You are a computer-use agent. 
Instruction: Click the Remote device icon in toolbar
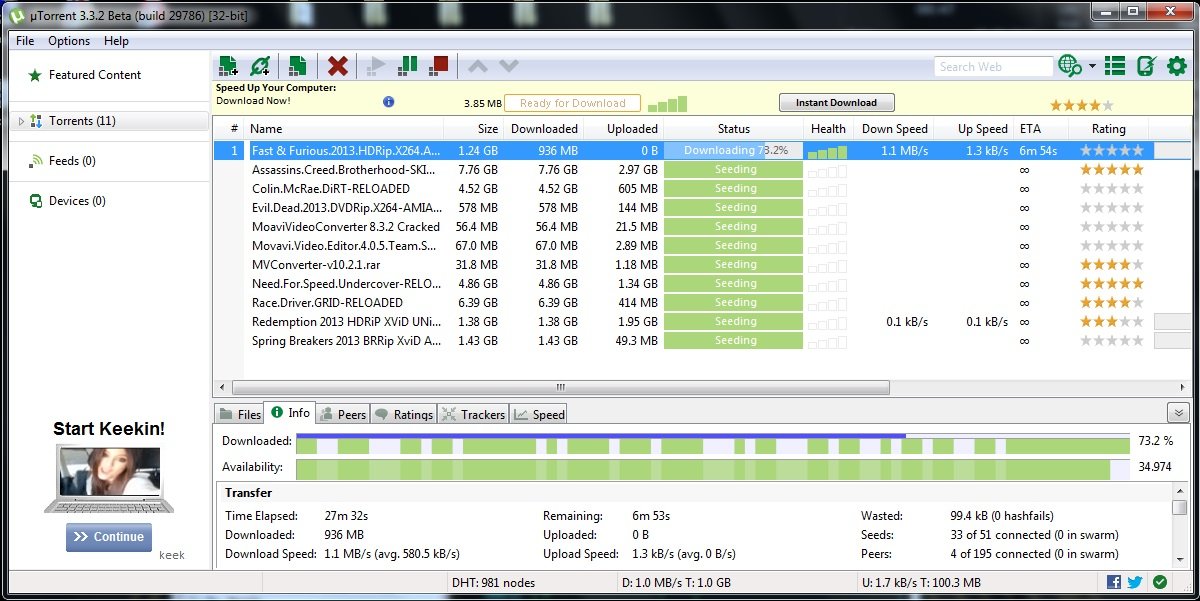coord(1146,66)
